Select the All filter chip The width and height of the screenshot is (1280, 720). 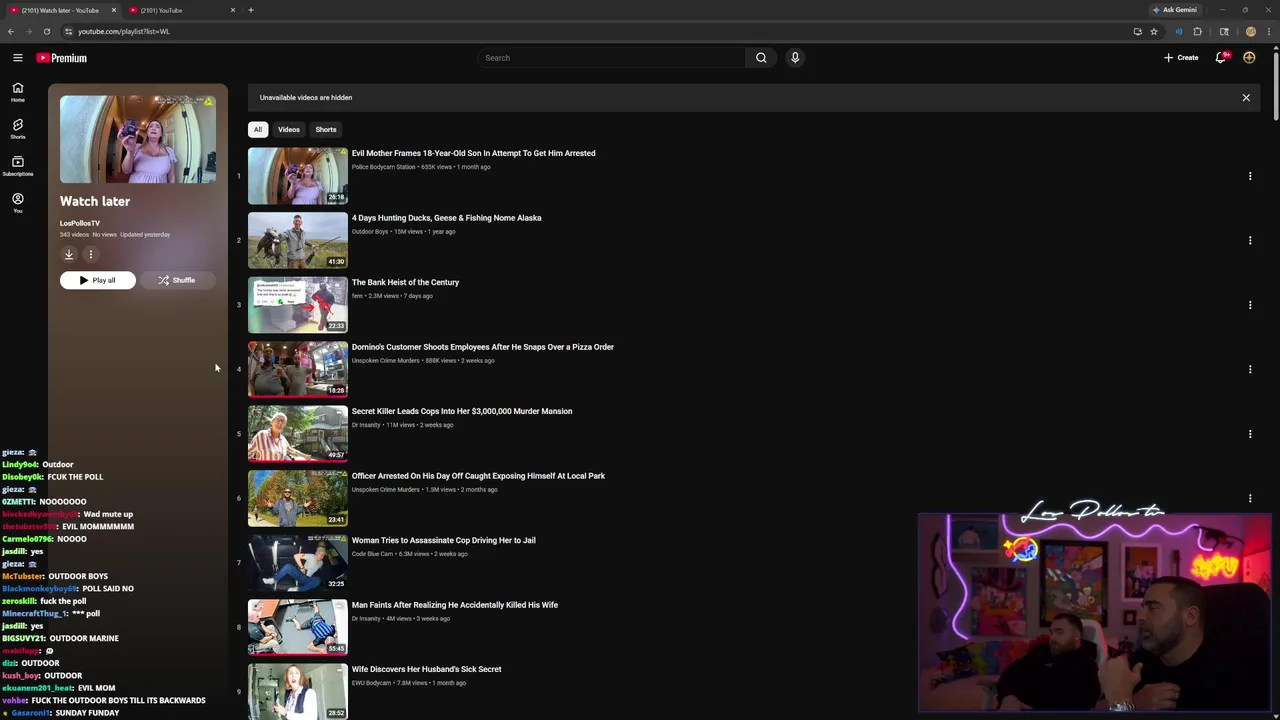[258, 129]
